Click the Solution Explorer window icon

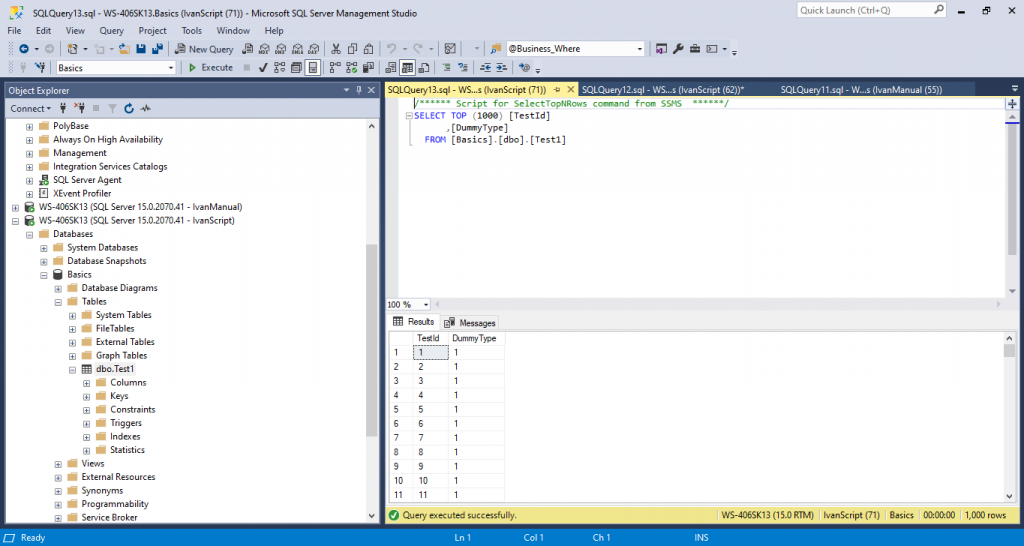tap(662, 49)
